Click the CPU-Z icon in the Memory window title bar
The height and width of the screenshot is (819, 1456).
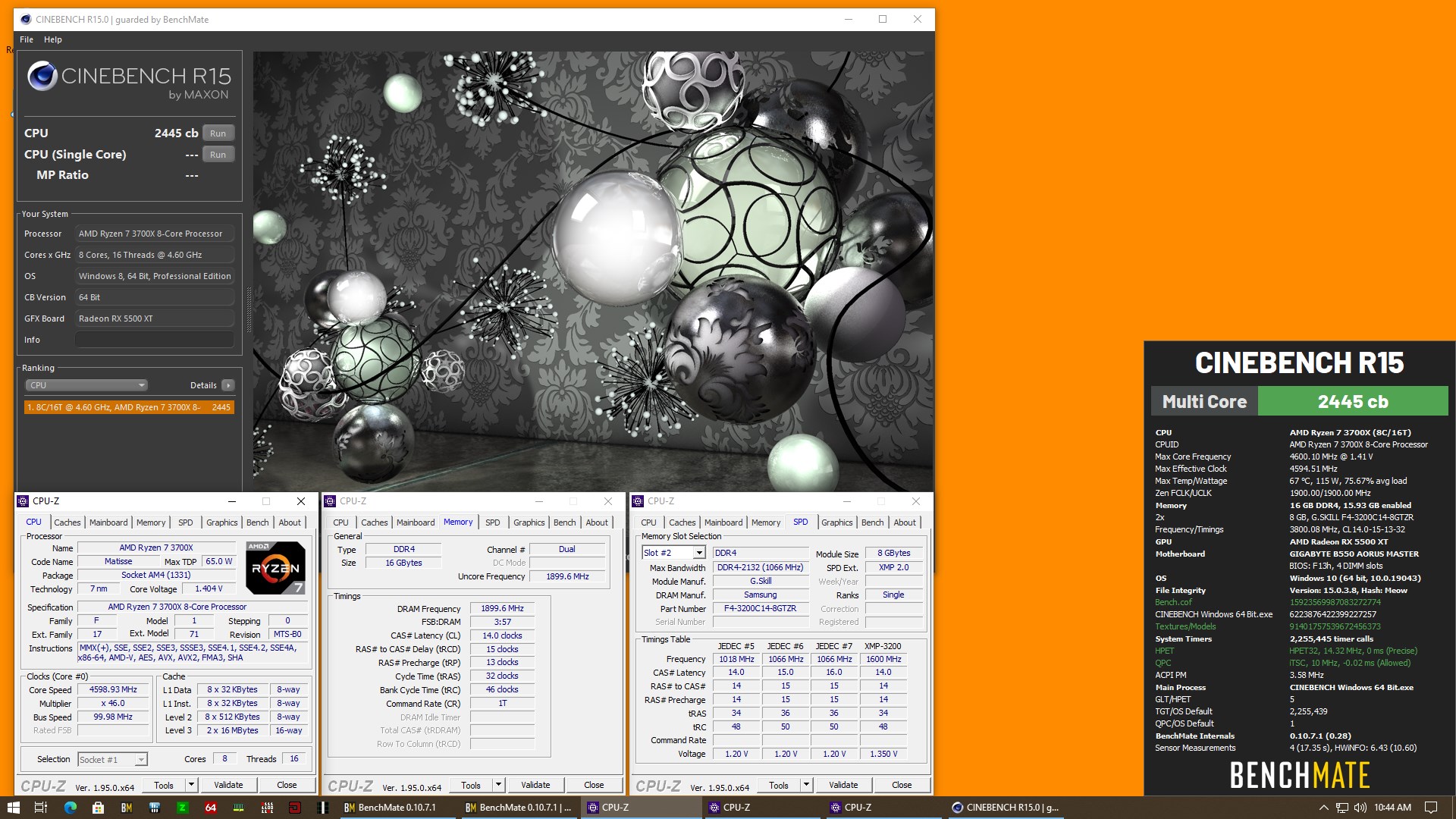(330, 501)
